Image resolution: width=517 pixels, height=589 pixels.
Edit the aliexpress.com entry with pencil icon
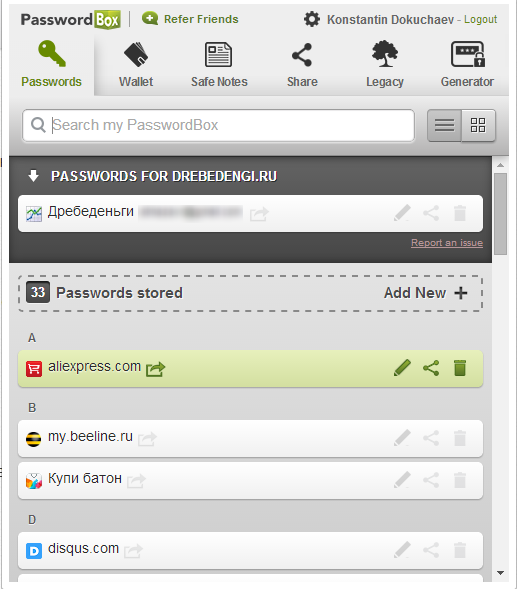pyautogui.click(x=402, y=368)
